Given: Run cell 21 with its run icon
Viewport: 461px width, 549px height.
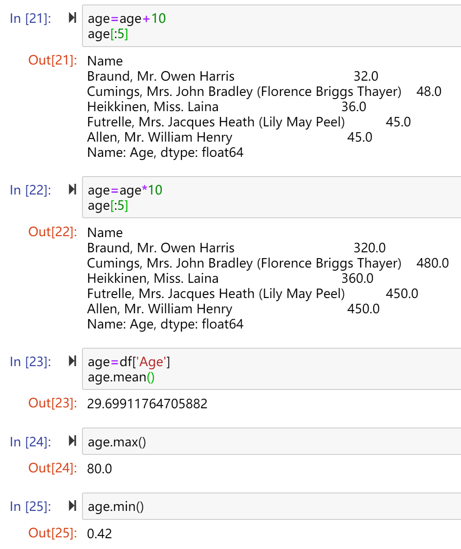Looking at the screenshot, I should [x=72, y=18].
